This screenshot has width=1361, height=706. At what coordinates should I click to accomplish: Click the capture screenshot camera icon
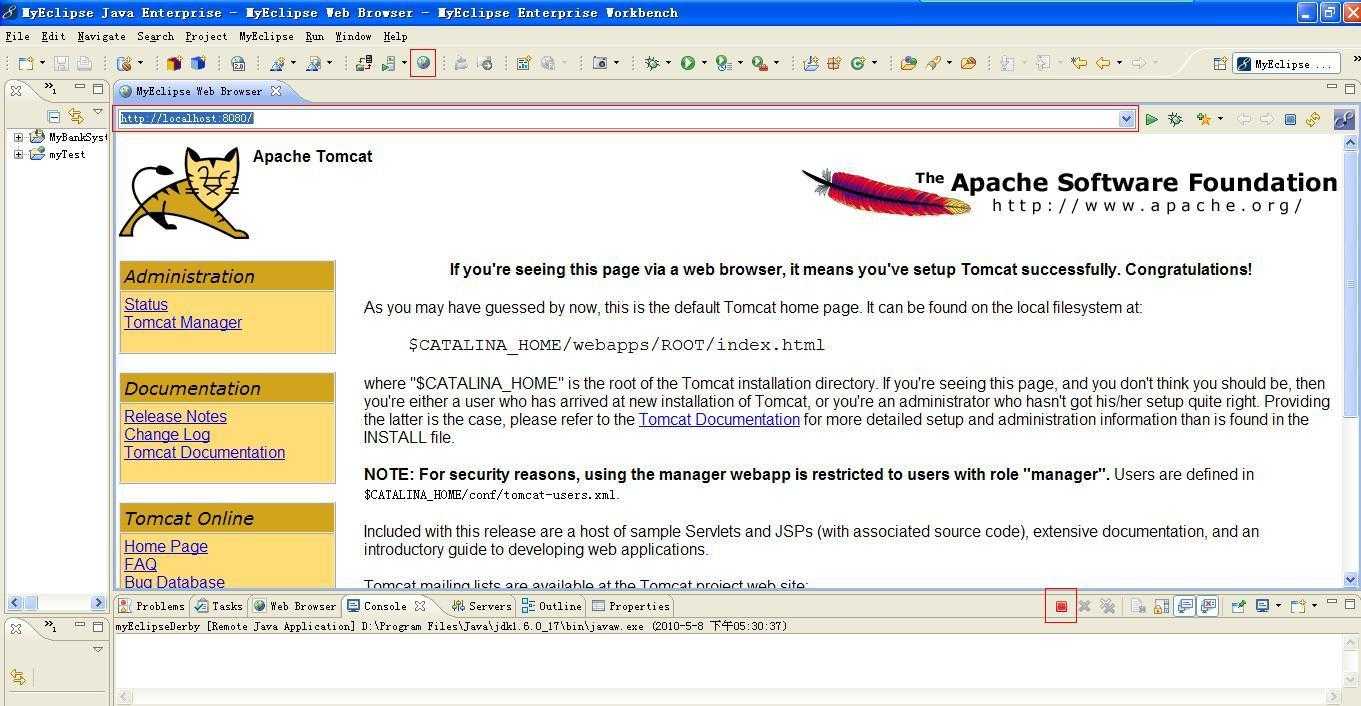(600, 63)
